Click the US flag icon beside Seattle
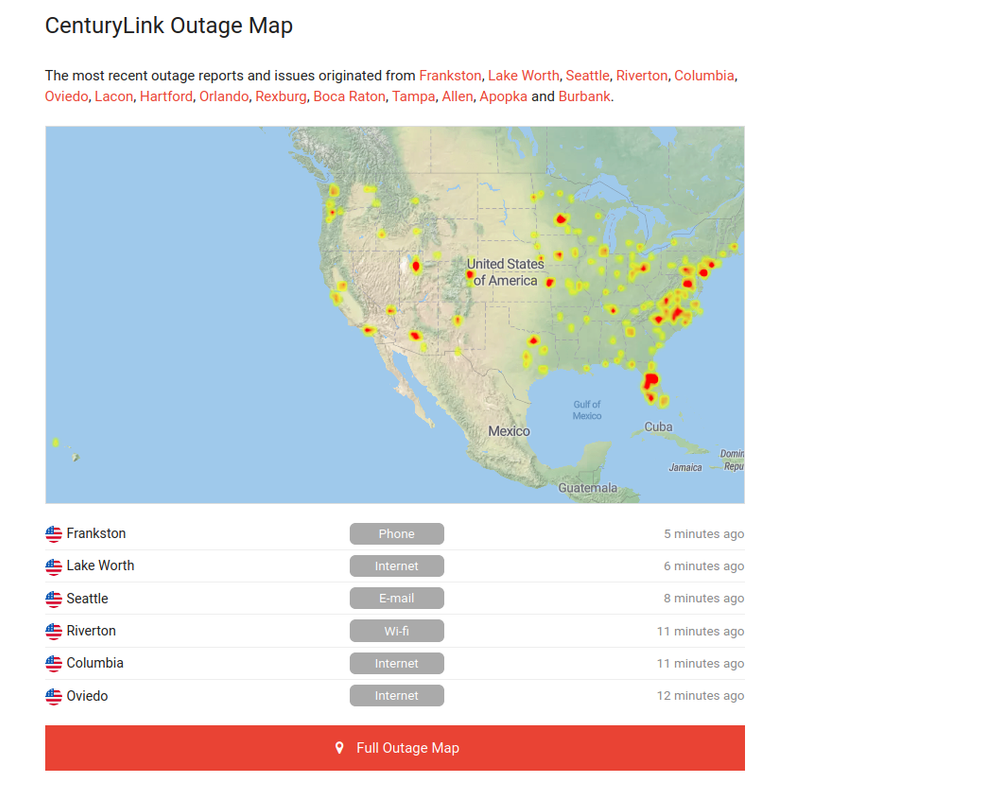Image resolution: width=986 pixels, height=800 pixels. 53,599
